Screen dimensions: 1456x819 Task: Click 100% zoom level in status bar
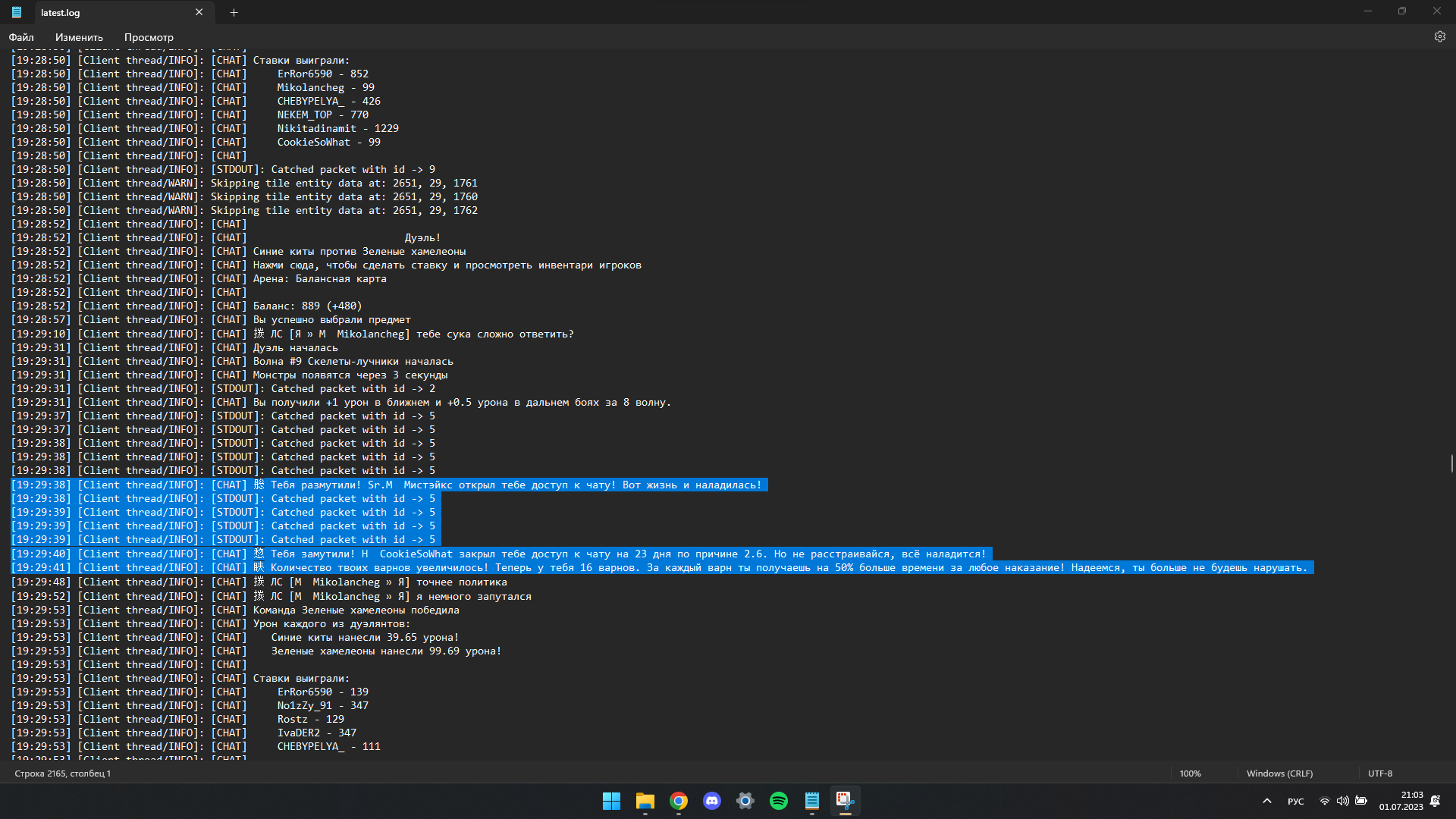point(1191,773)
